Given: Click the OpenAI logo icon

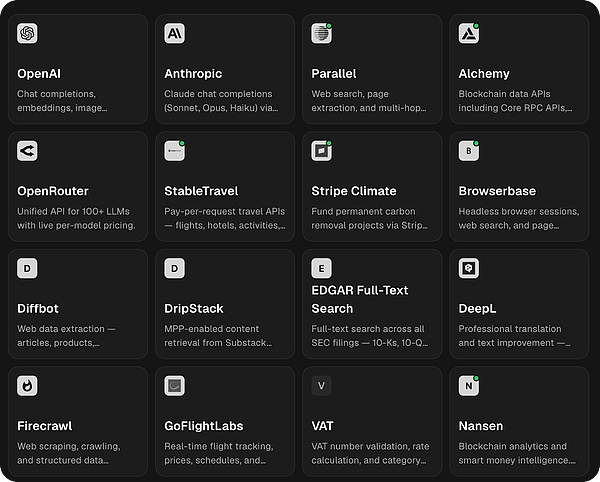Looking at the screenshot, I should (x=27, y=33).
